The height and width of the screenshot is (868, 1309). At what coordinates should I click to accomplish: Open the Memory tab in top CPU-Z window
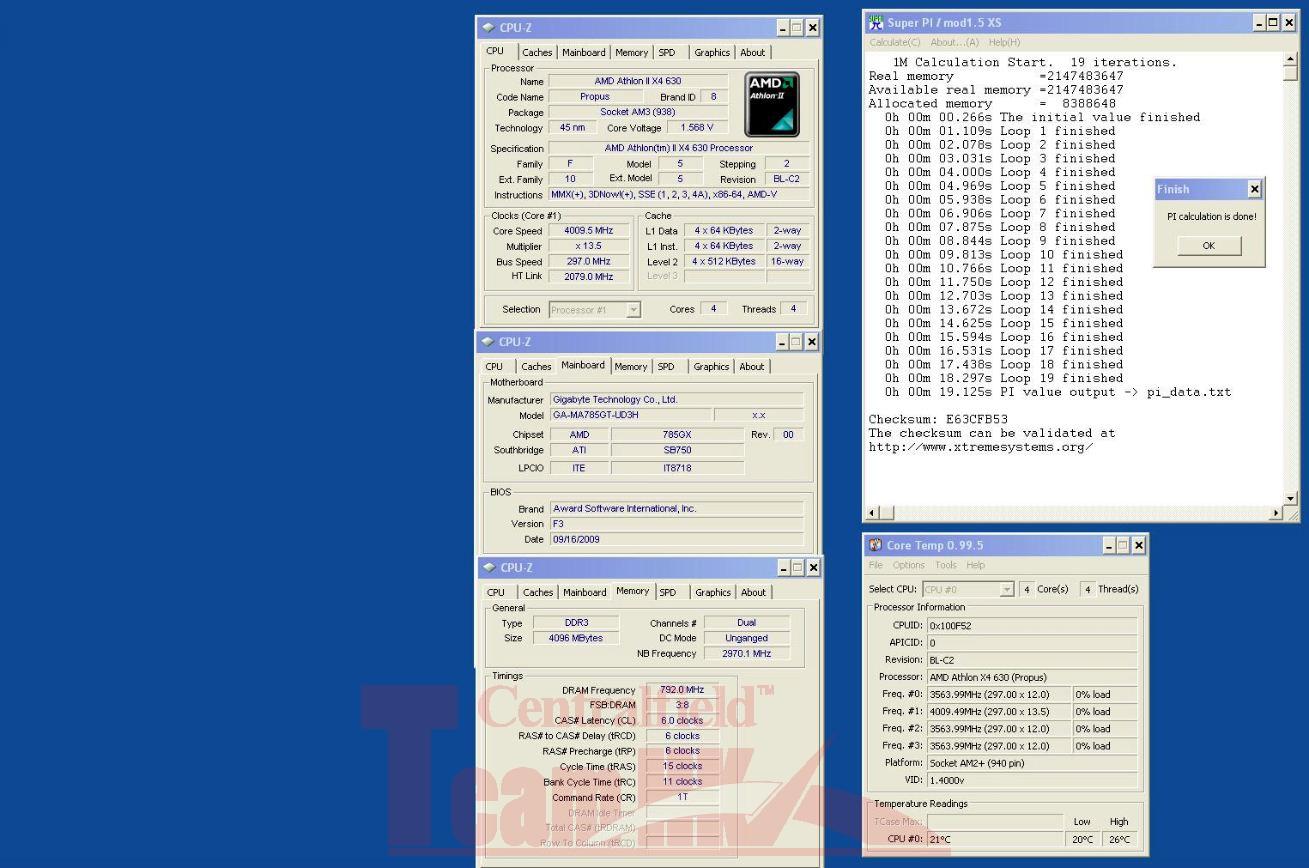click(x=631, y=53)
